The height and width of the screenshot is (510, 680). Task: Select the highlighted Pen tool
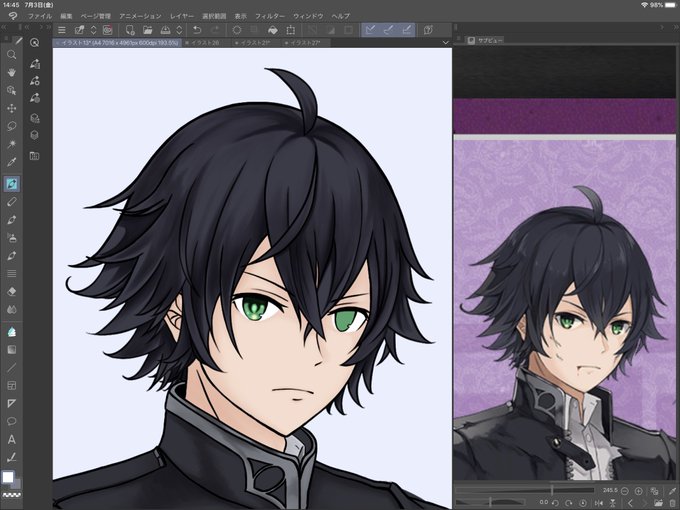point(12,184)
